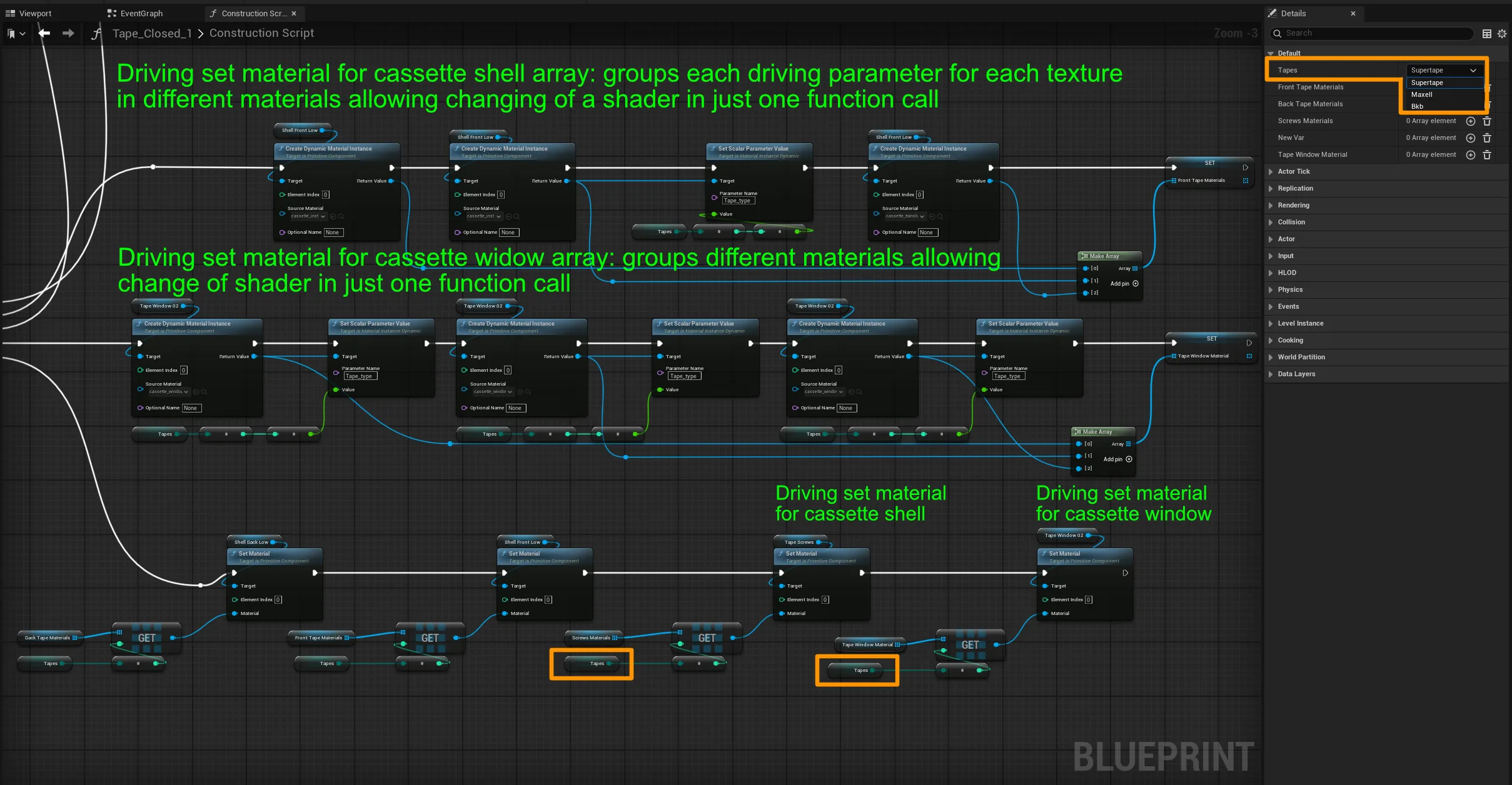The height and width of the screenshot is (785, 1512).
Task: Click Add pin on the Make Array feeding Front Tape Materials
Action: [1124, 284]
